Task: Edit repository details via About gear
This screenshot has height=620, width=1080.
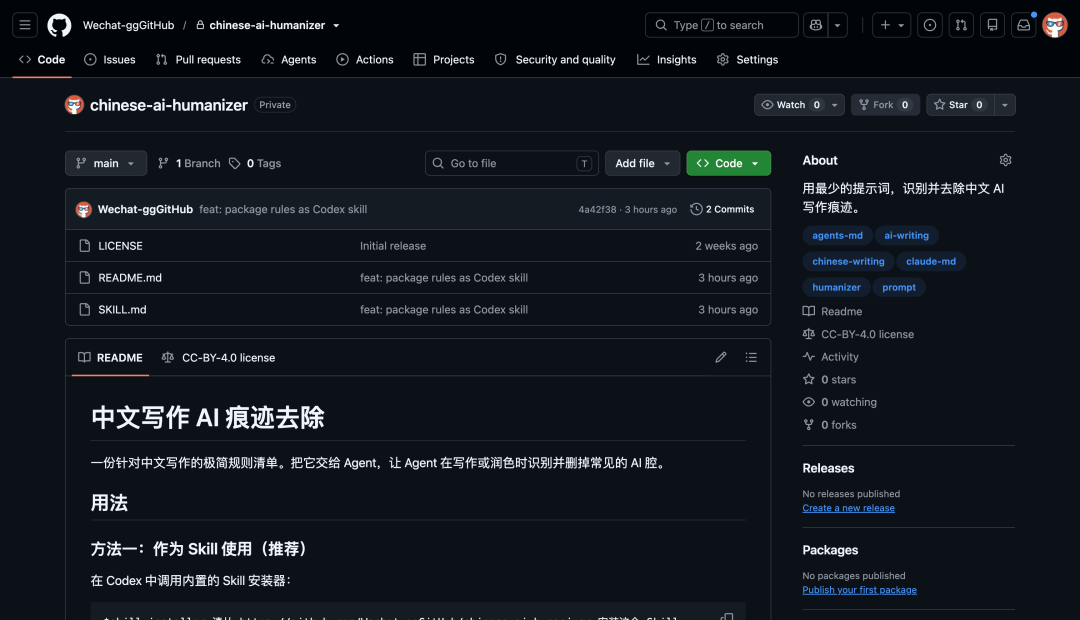Action: 1005,160
